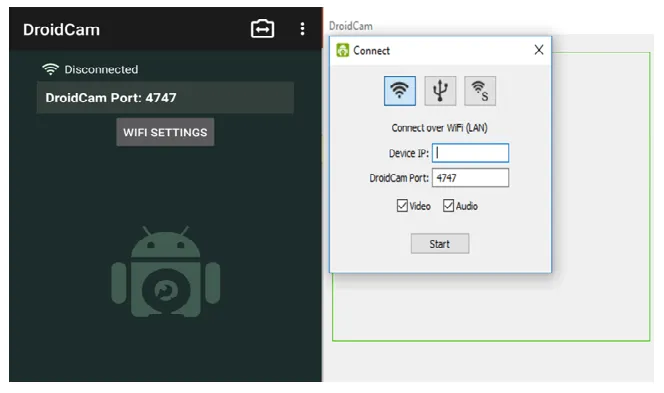Click the Start button in Connect dialog
The height and width of the screenshot is (393, 664).
click(440, 244)
